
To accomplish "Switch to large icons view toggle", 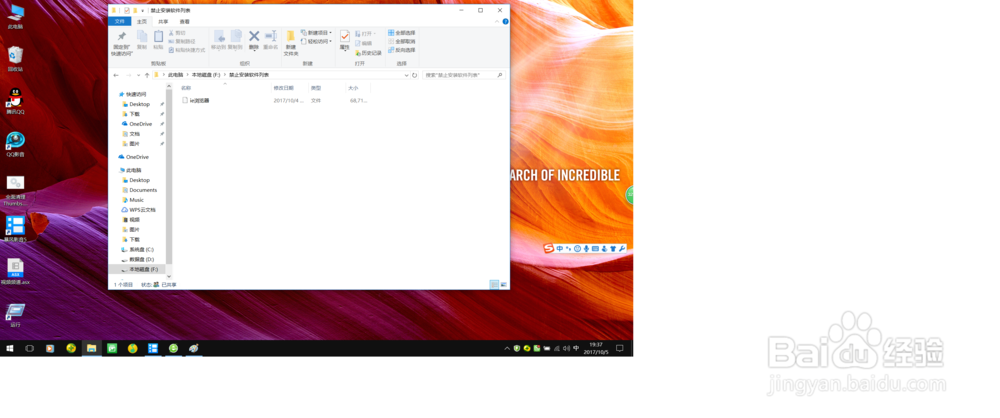I will coord(504,284).
